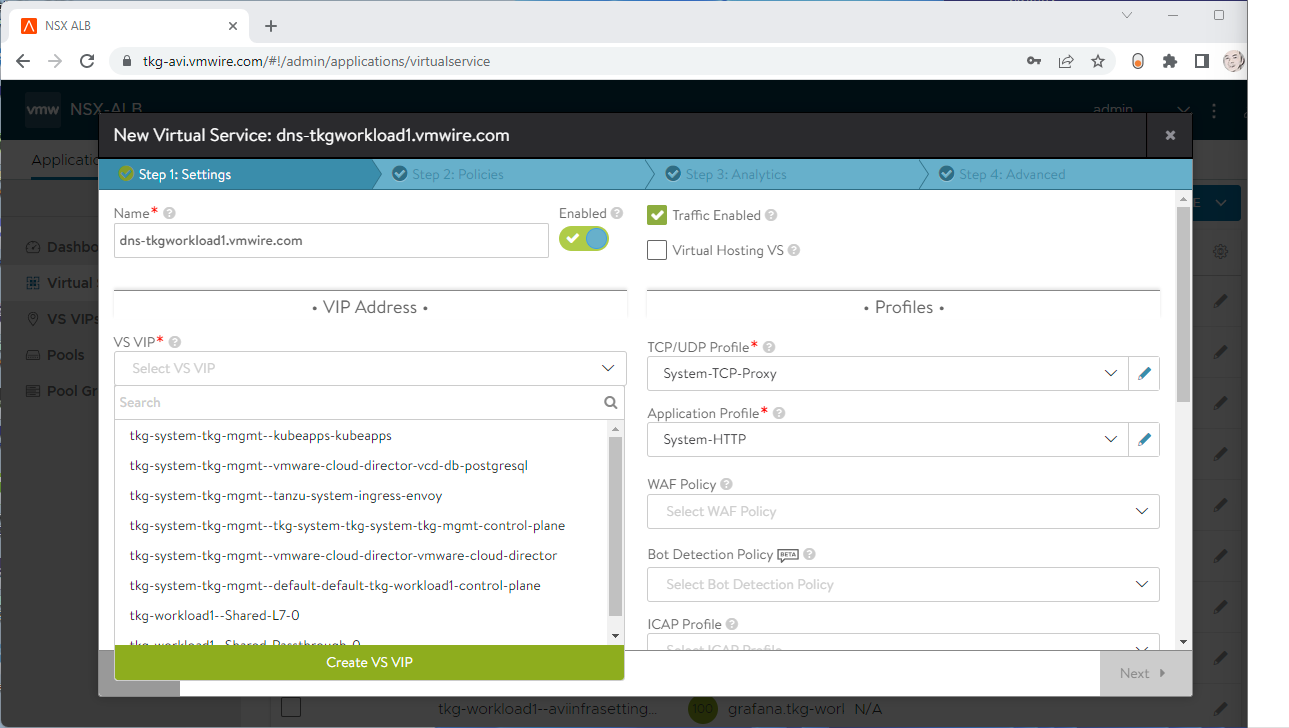Bookmark this page with the star icon

tap(1098, 61)
